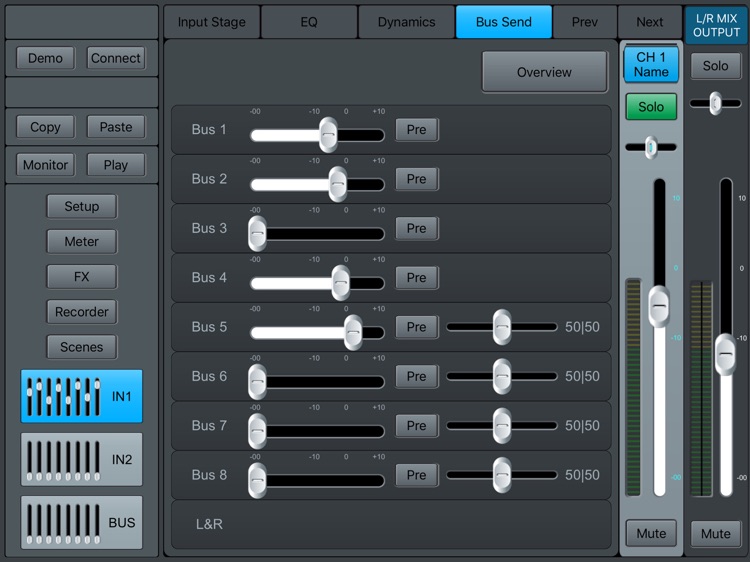Select the IN1 fader bank thumbnail
This screenshot has width=750, height=562.
tap(81, 396)
